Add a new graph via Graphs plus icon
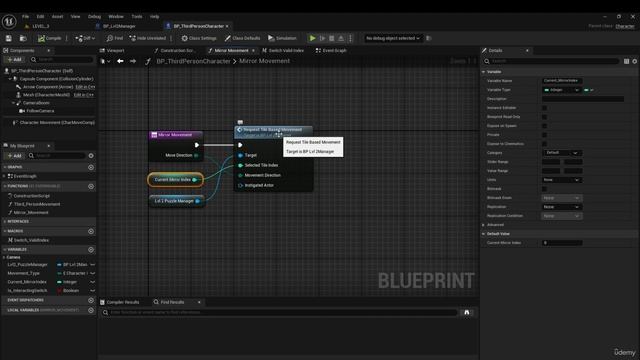Image resolution: width=640 pixels, height=360 pixels. click(x=91, y=167)
